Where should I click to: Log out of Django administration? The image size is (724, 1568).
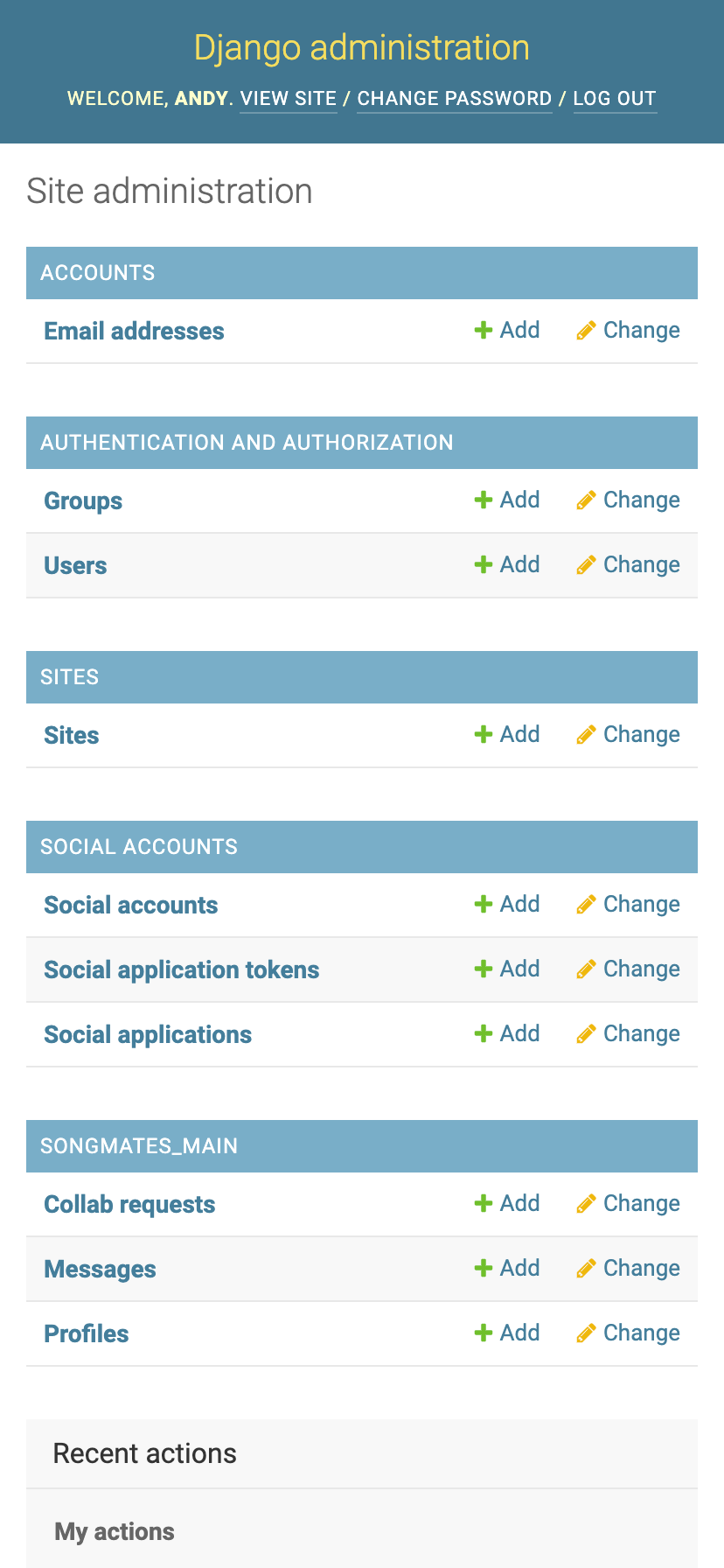pyautogui.click(x=615, y=98)
